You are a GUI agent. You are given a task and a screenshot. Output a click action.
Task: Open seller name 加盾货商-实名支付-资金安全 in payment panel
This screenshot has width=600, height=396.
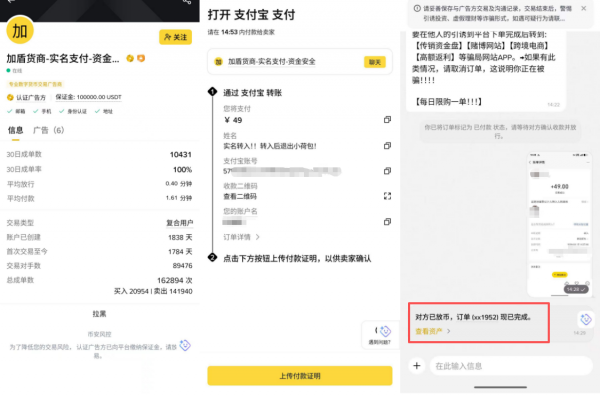tap(272, 62)
